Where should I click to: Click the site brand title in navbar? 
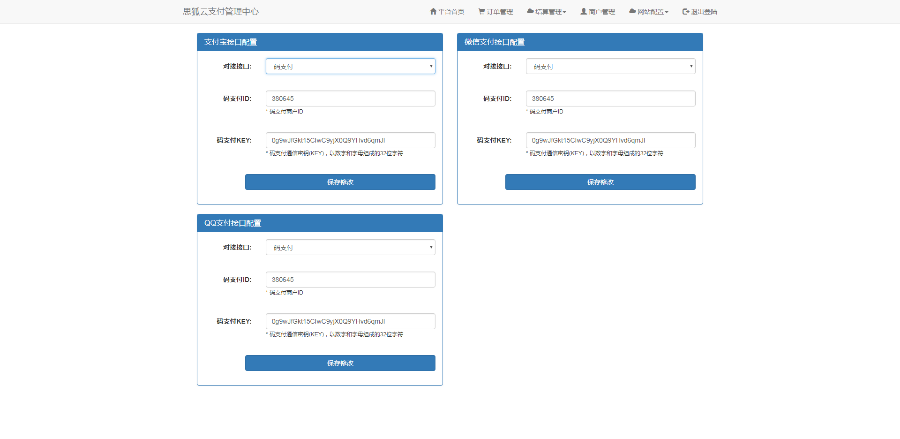[x=220, y=11]
